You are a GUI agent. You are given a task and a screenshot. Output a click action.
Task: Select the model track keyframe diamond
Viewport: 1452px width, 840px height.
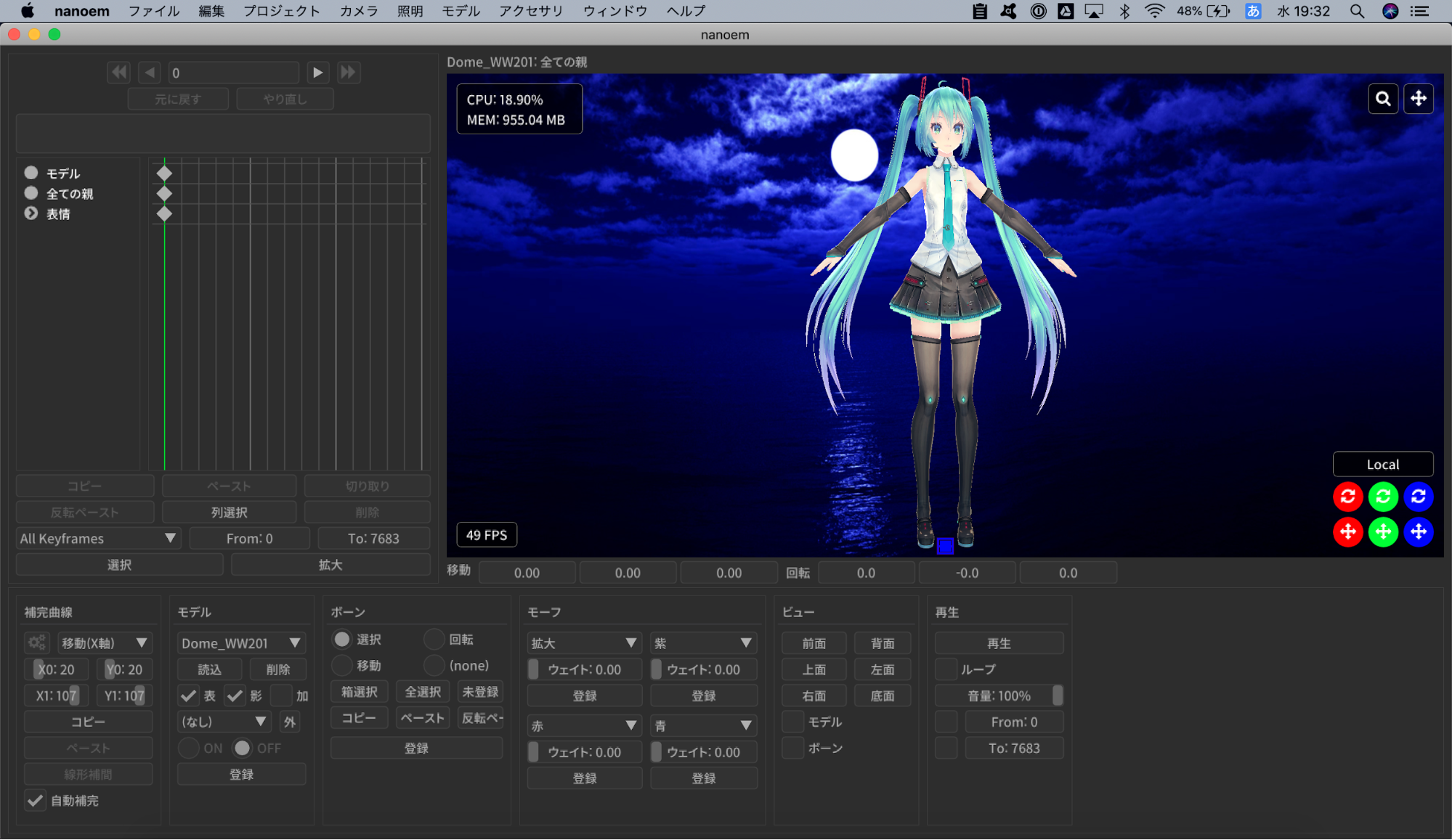point(164,174)
